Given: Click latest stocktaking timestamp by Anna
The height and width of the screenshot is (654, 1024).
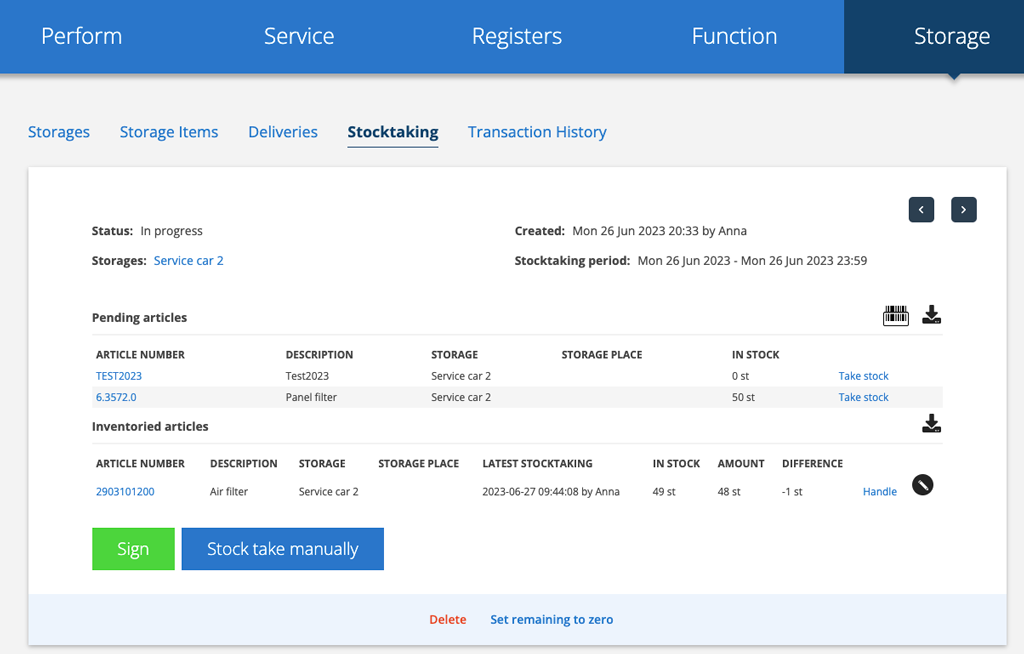Looking at the screenshot, I should click(551, 491).
